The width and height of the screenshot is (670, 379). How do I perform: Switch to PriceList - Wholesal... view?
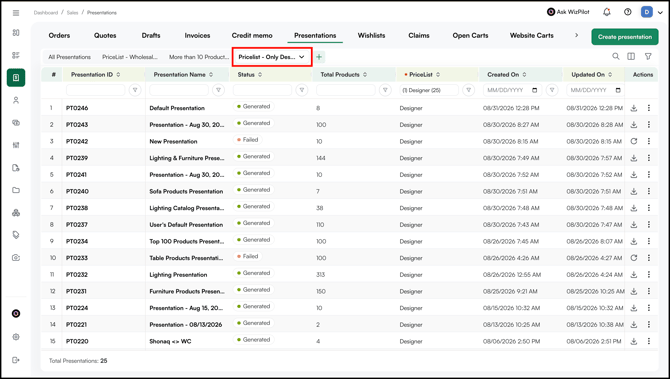pos(130,57)
